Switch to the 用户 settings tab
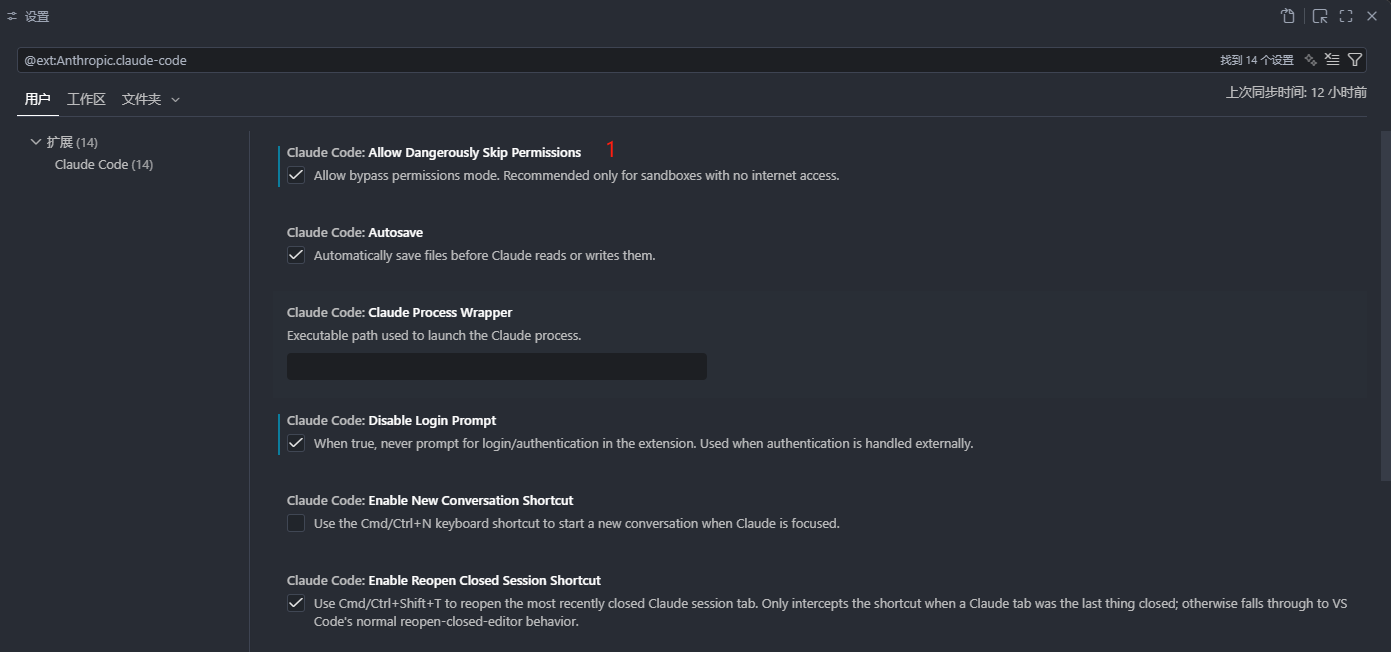 point(38,99)
